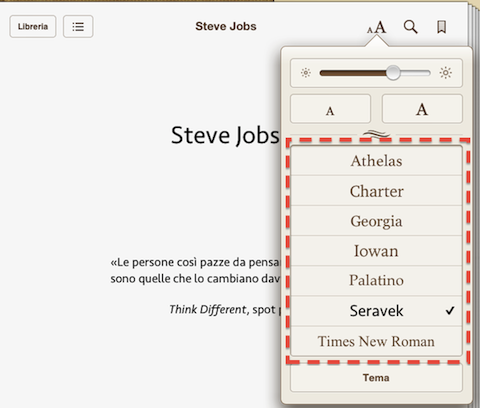Click the quote line starting «Le persone
Screen dimensions: 480x408
pos(196,262)
